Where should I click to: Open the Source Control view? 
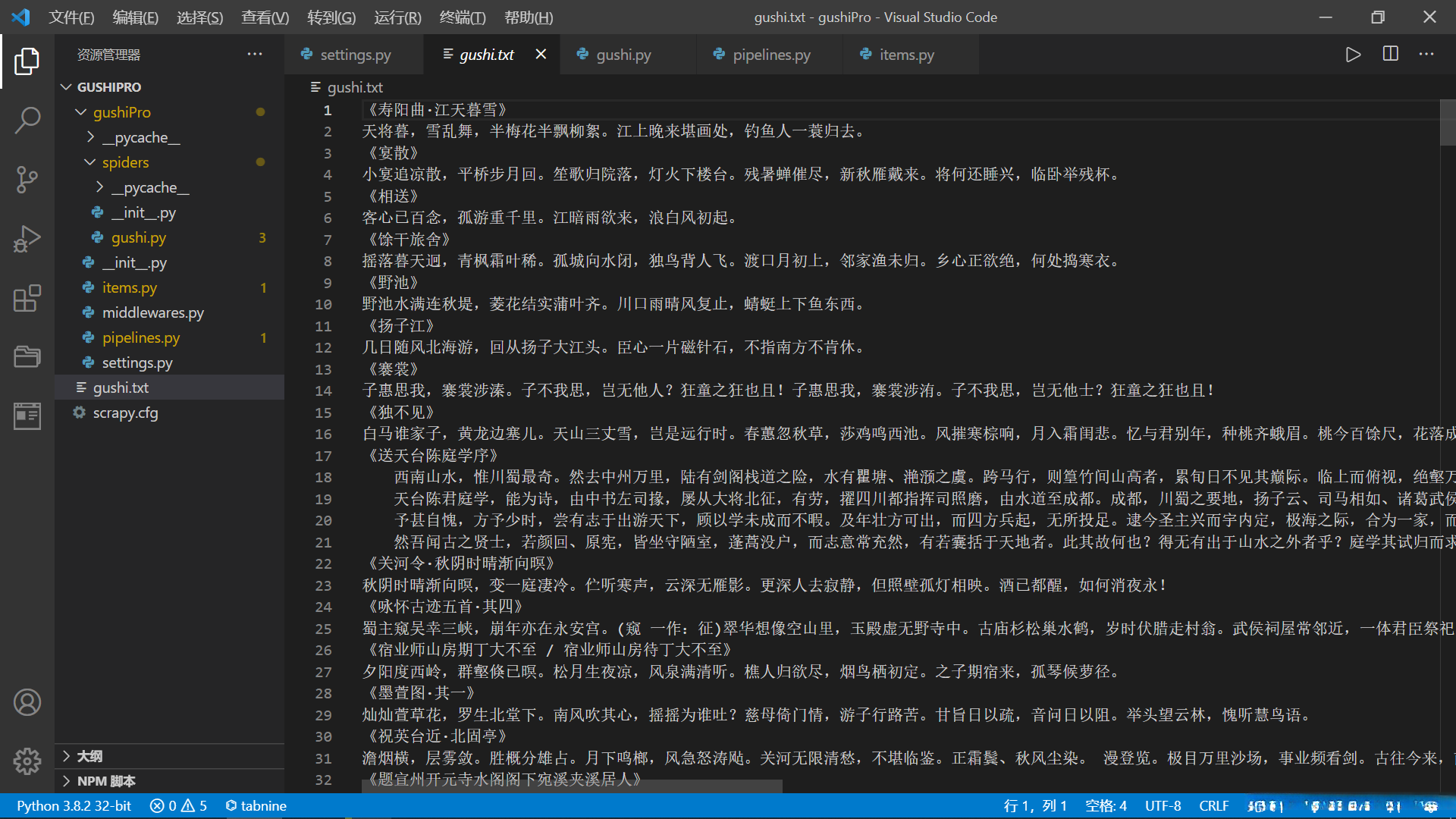click(x=27, y=179)
